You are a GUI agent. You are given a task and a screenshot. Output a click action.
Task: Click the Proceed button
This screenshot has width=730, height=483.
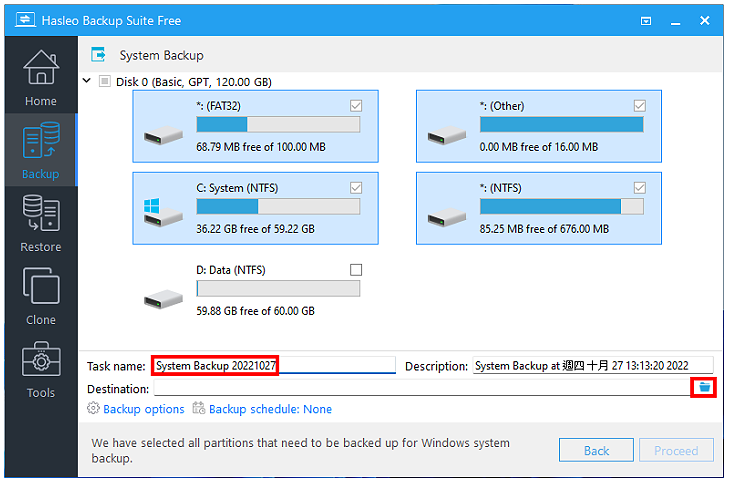[676, 450]
